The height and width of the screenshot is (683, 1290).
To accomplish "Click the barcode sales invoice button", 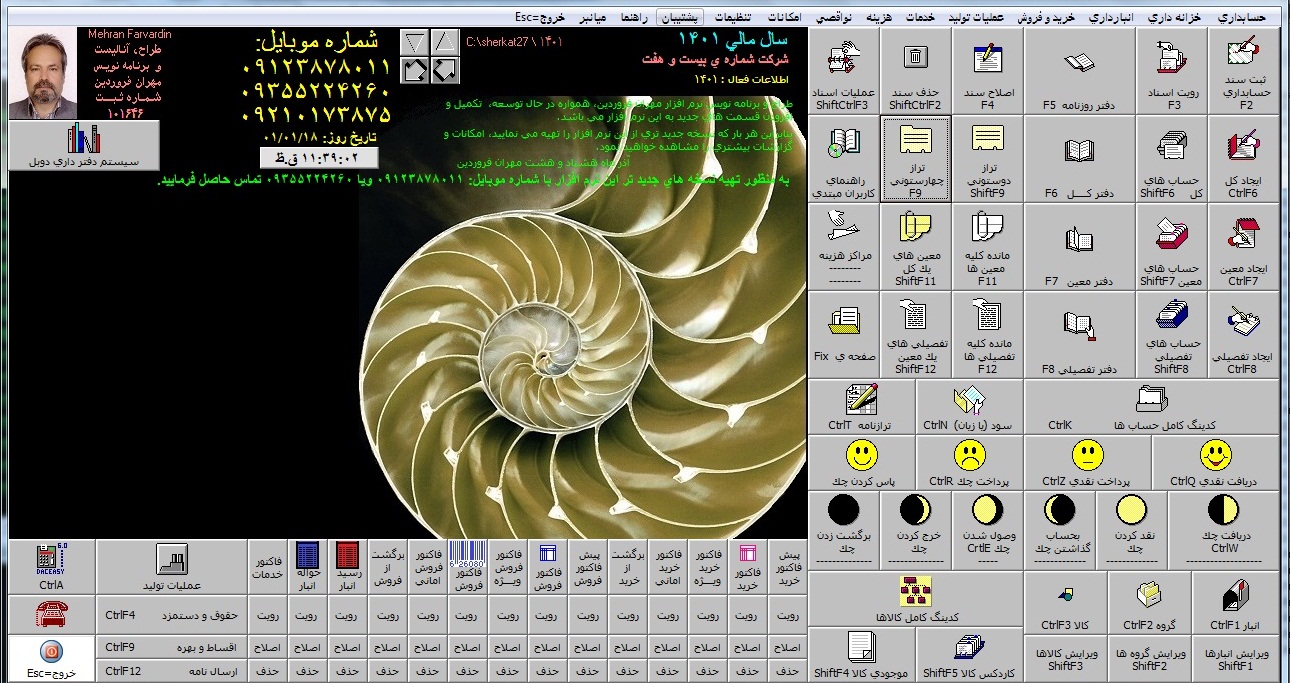I will coord(464,566).
